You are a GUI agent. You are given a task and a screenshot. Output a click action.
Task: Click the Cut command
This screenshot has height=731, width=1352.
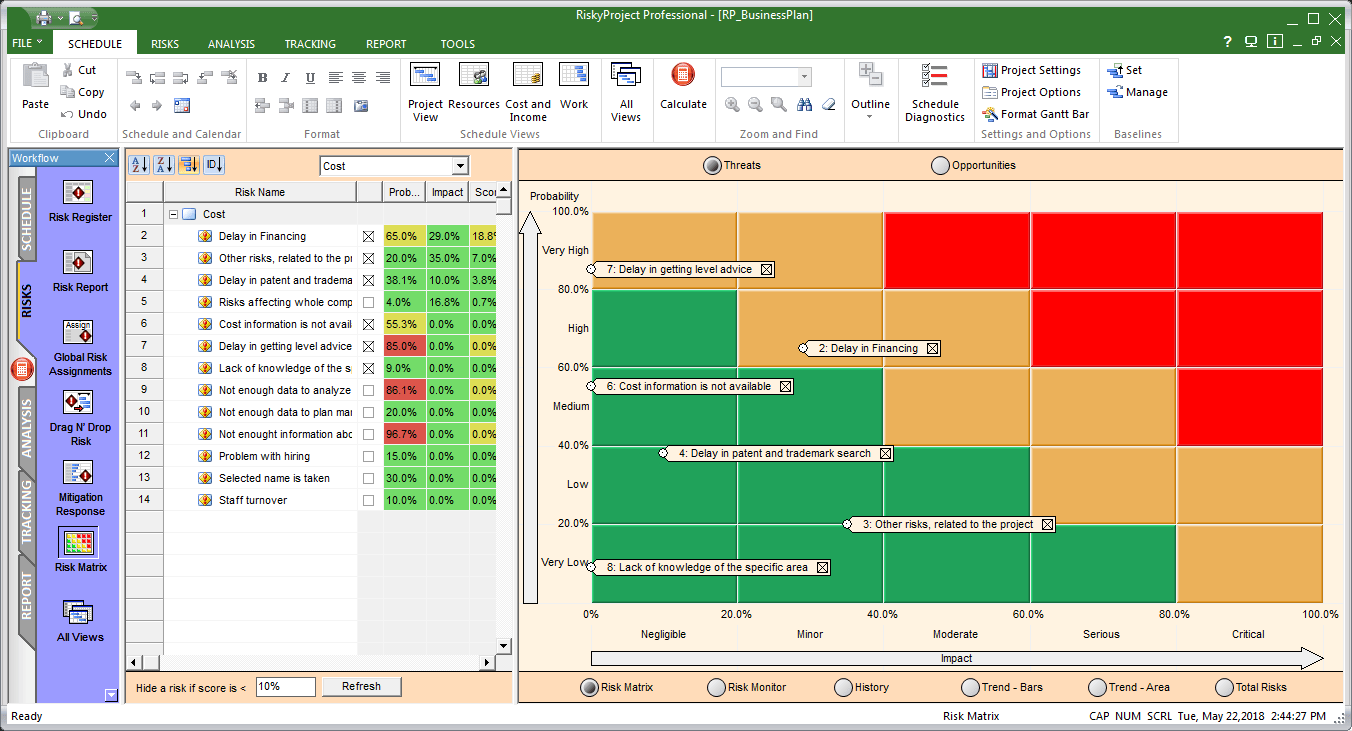tap(78, 70)
